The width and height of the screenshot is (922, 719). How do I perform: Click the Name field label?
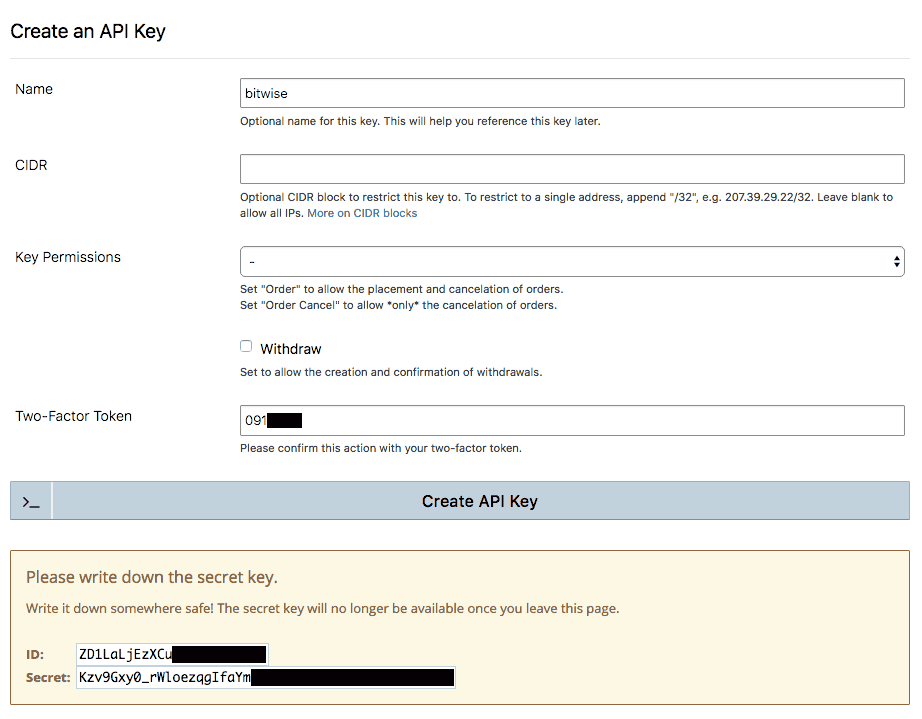[34, 89]
